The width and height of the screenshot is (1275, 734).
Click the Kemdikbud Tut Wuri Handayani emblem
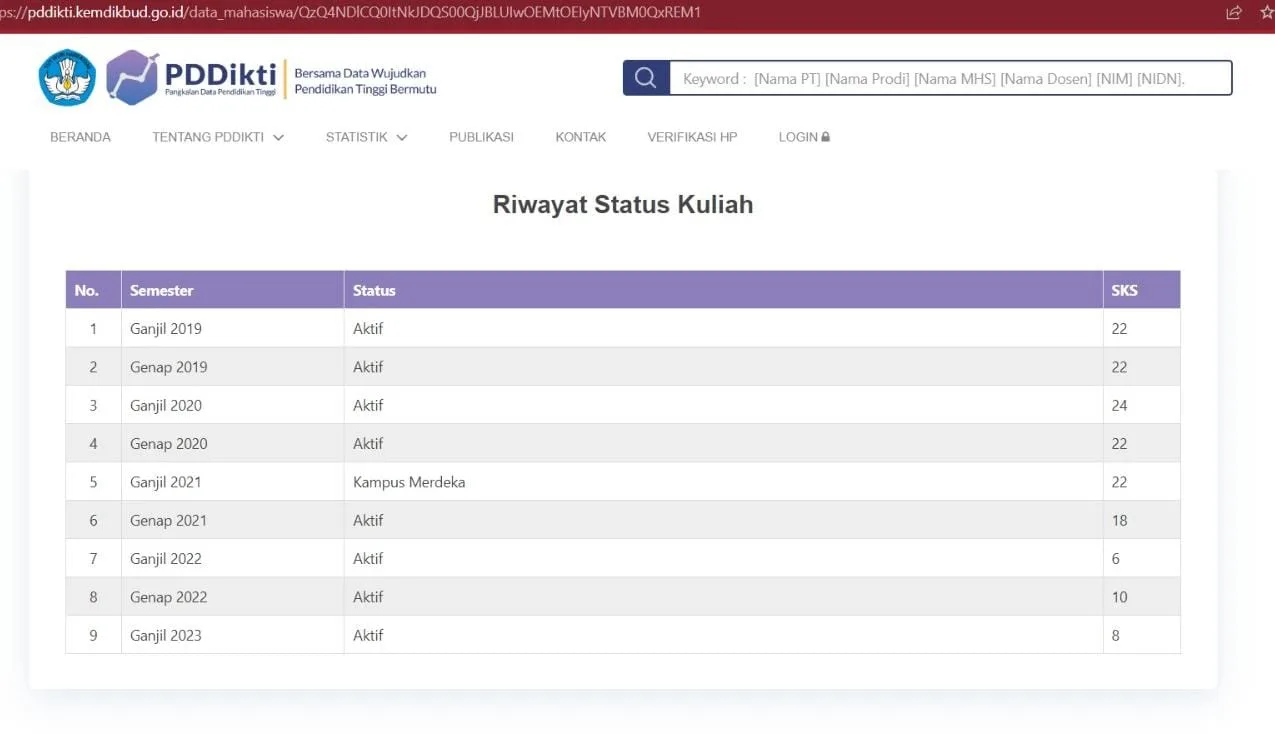pos(67,78)
